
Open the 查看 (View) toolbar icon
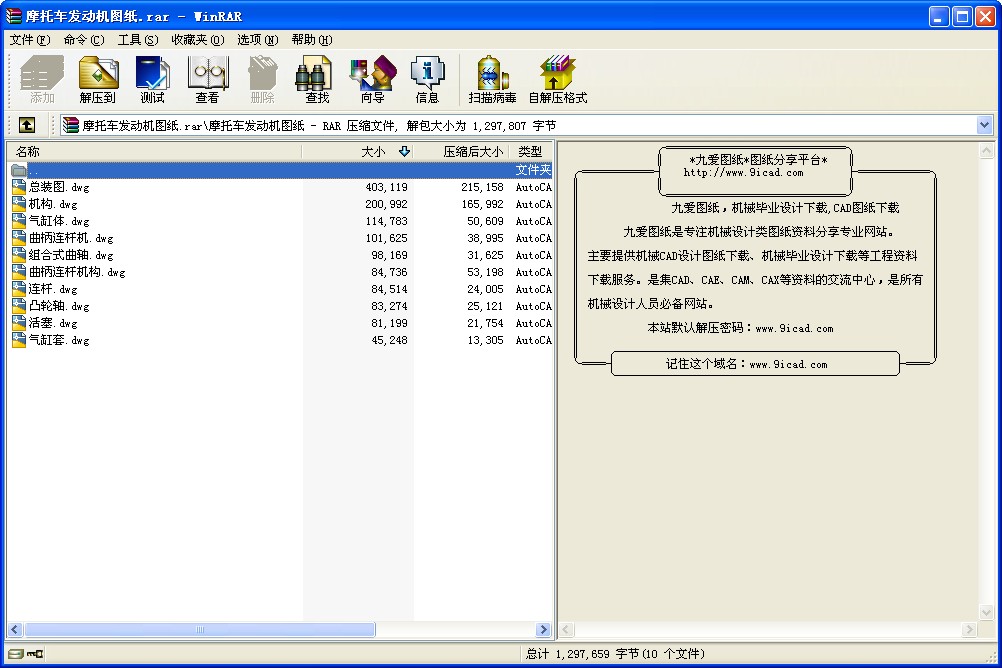click(207, 80)
